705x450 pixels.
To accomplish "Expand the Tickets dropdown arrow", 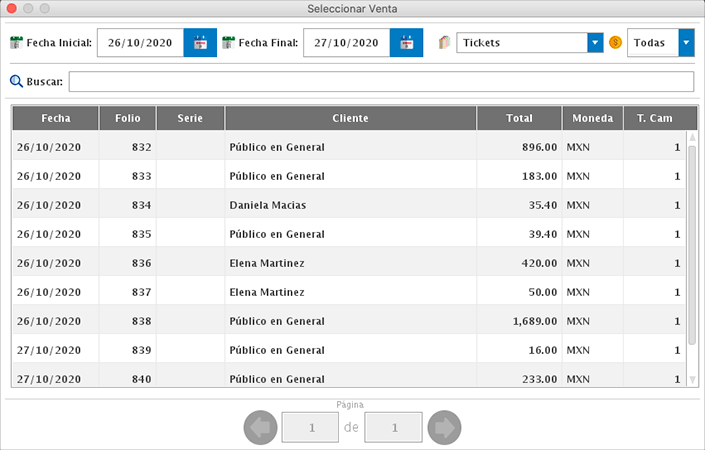I will point(595,43).
